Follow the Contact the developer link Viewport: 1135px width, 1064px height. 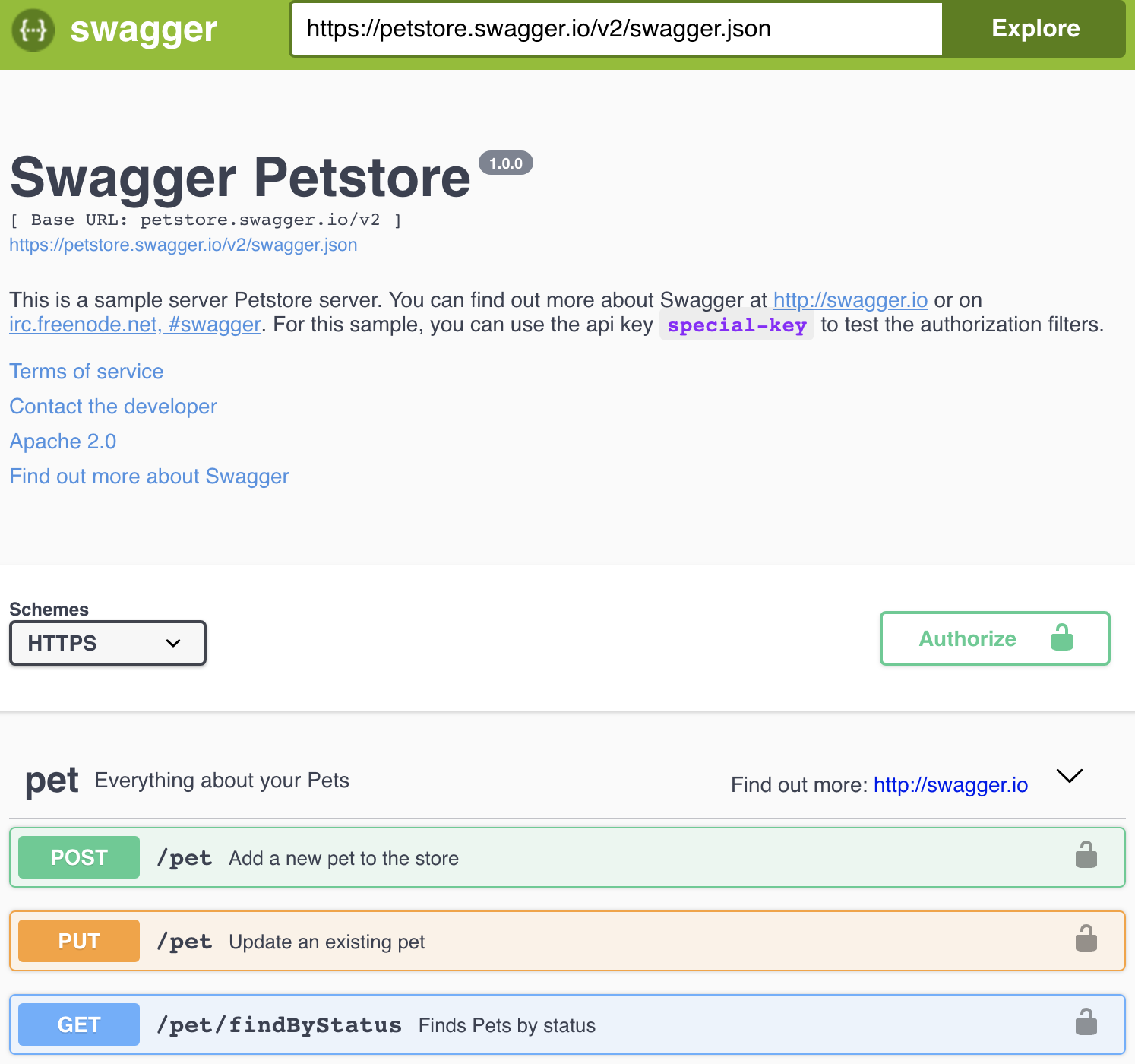[113, 407]
